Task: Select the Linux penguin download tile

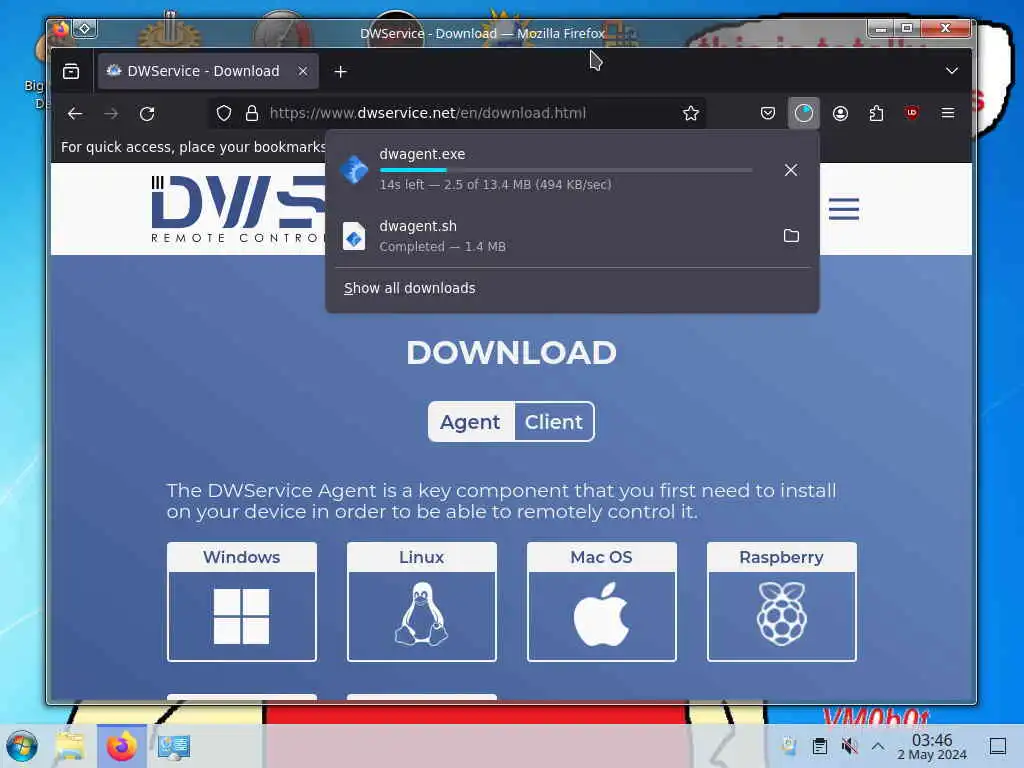Action: point(421,616)
